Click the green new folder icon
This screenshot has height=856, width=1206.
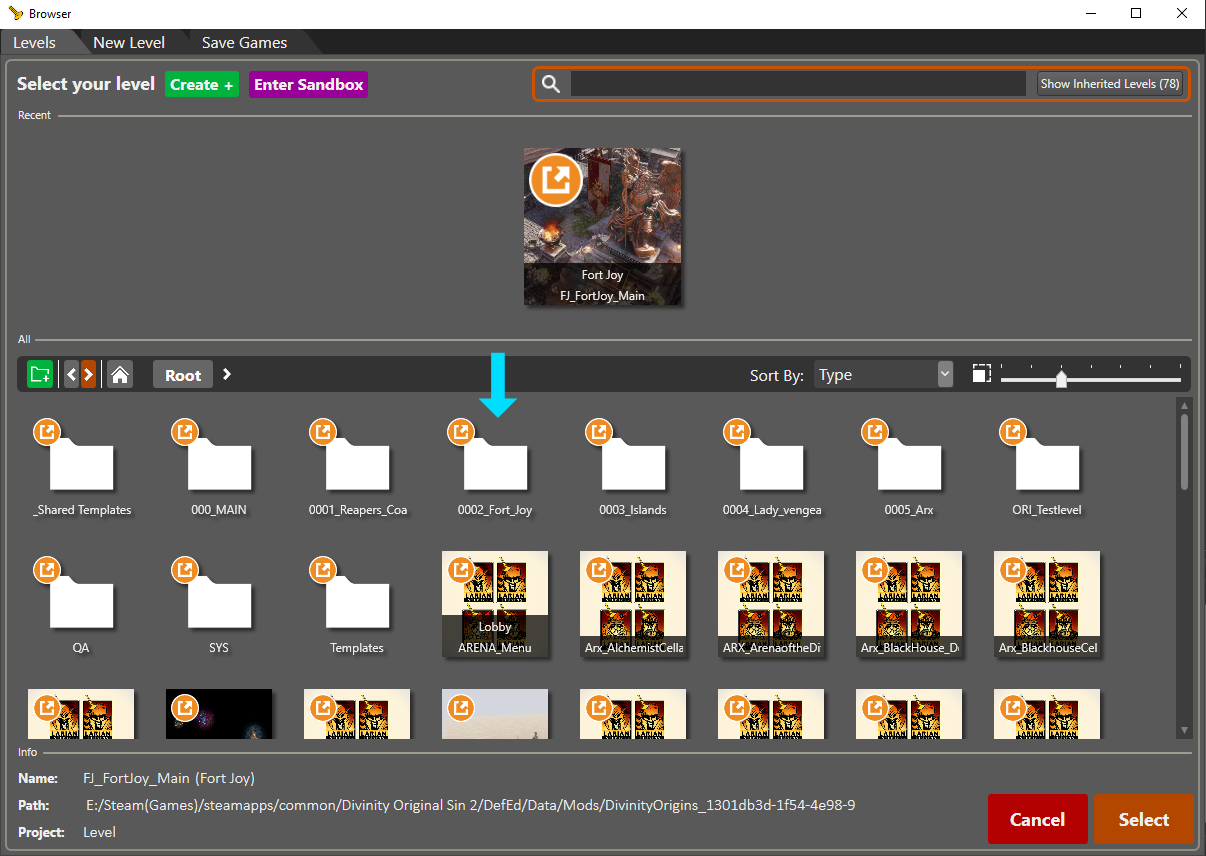[x=40, y=375]
